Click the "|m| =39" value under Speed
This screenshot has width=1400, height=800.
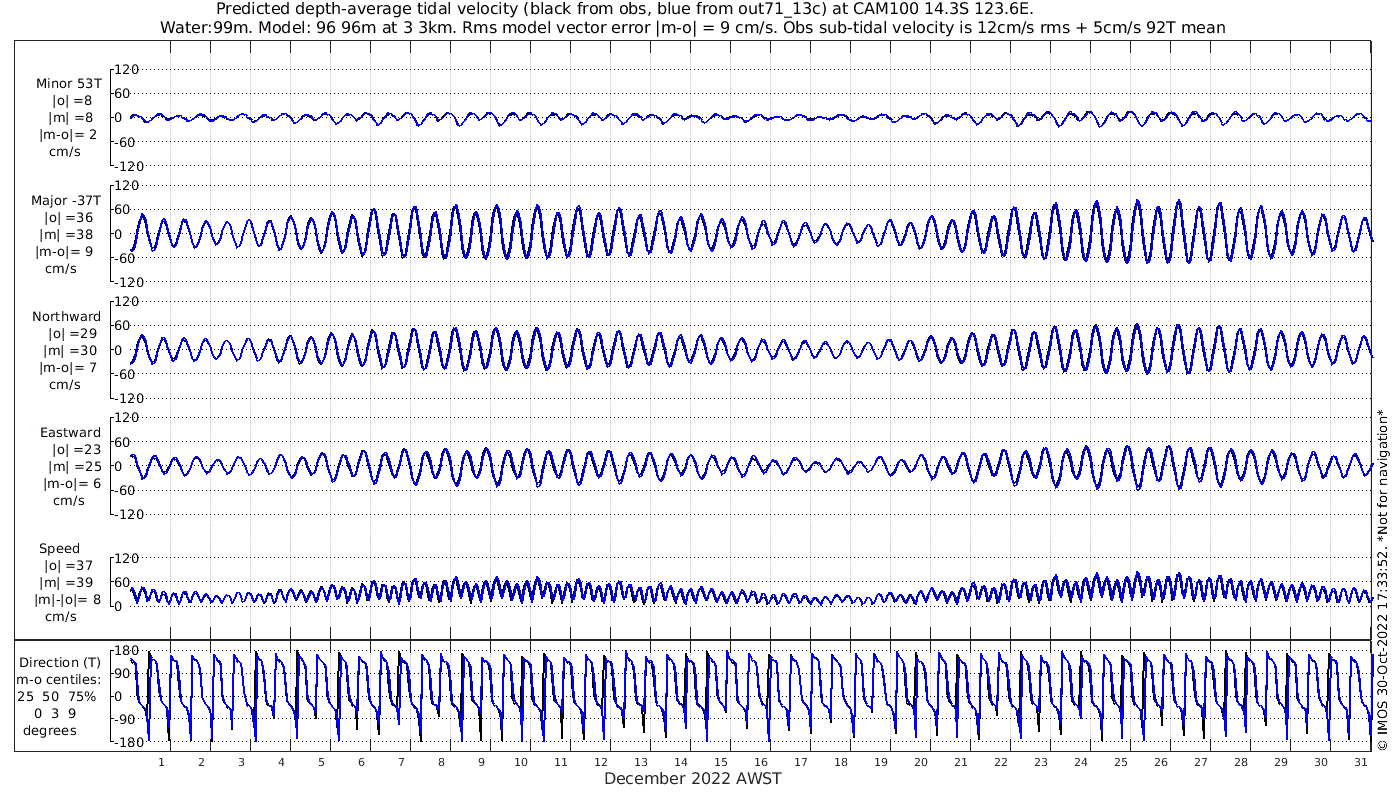coord(68,583)
